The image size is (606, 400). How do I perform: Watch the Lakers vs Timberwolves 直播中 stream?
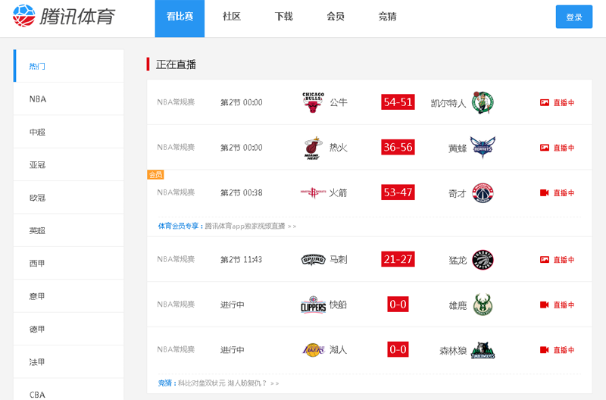tap(557, 350)
